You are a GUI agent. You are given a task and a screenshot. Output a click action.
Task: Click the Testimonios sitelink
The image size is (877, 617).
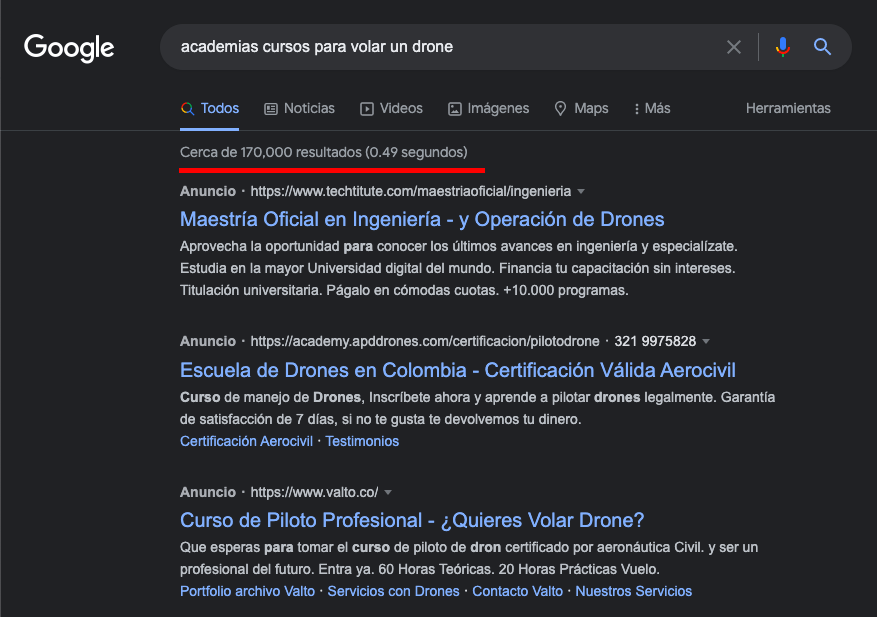tap(362, 441)
